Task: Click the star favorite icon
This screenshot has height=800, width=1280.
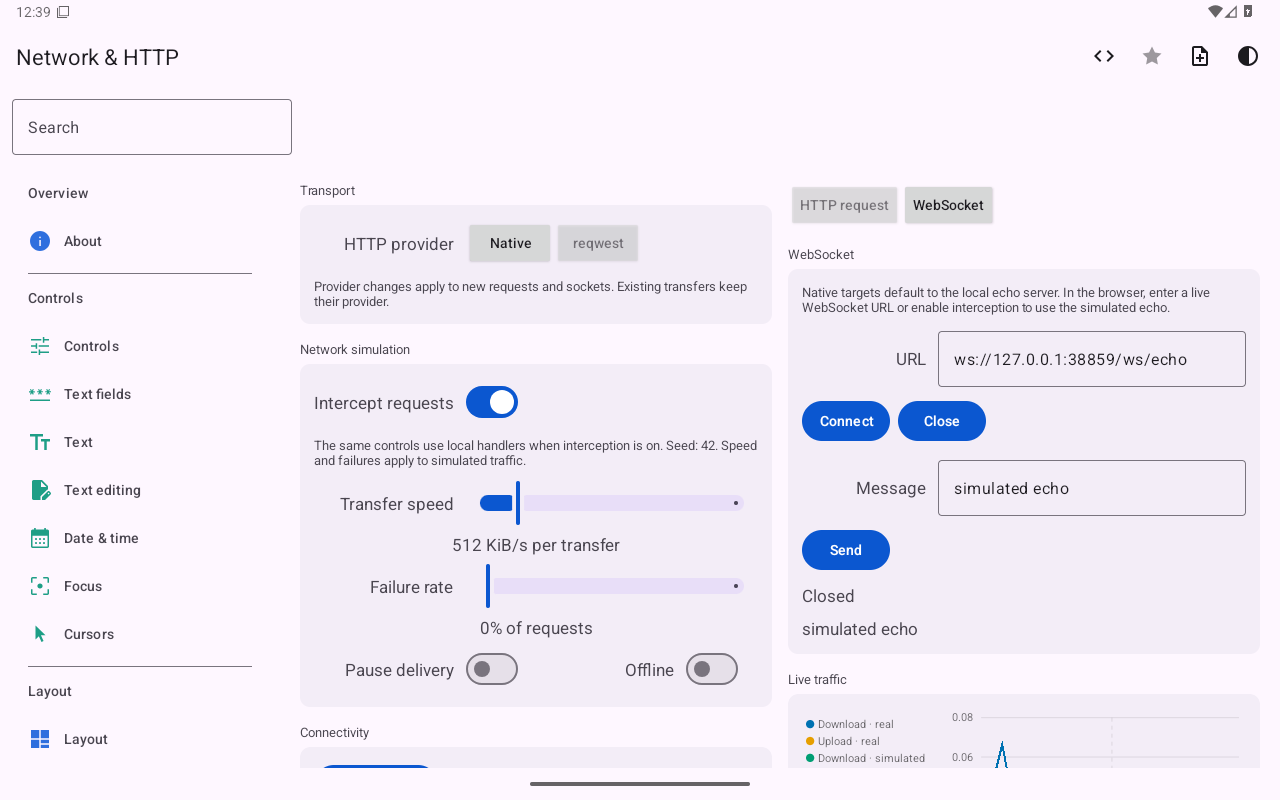Action: click(x=1152, y=56)
